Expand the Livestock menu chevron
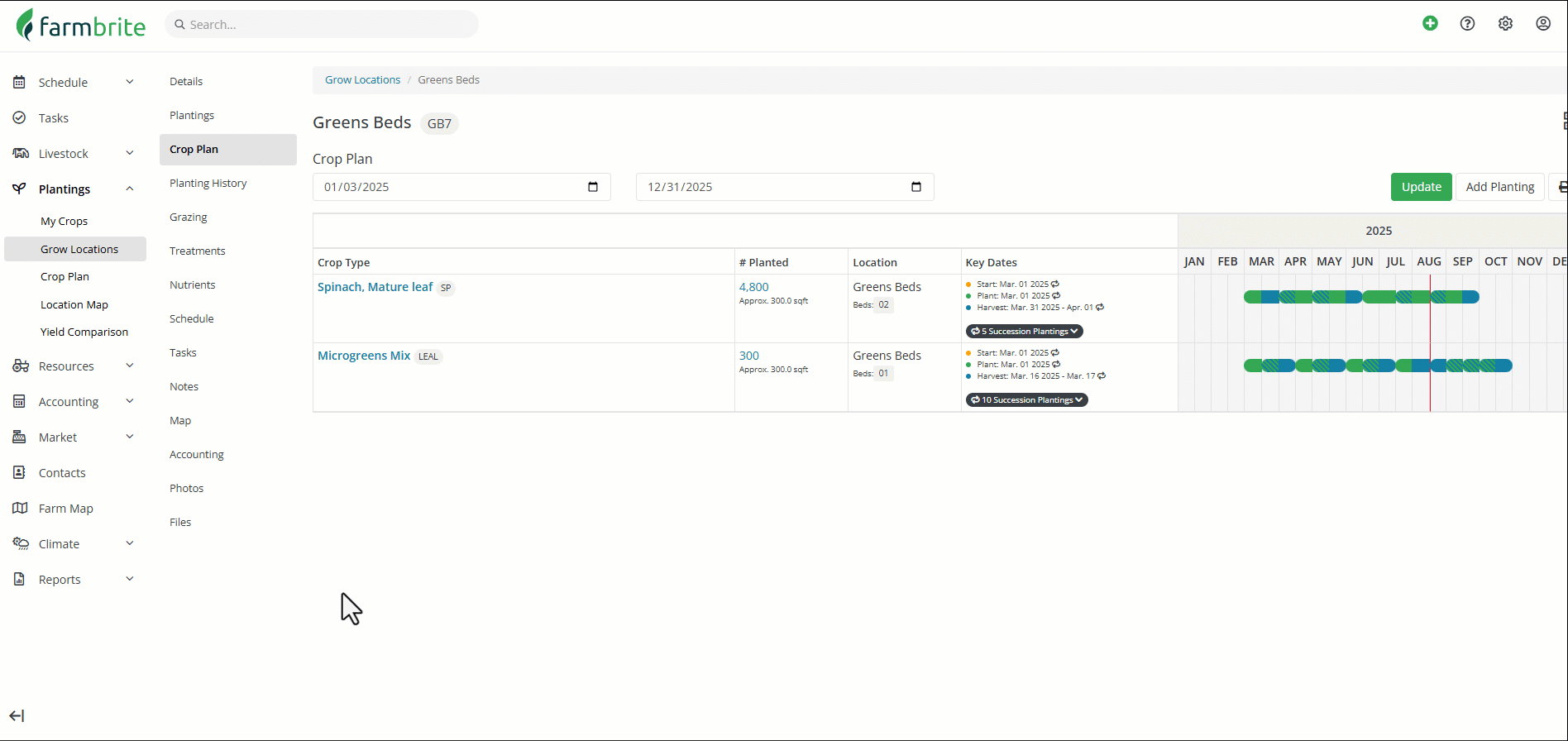 coord(130,152)
